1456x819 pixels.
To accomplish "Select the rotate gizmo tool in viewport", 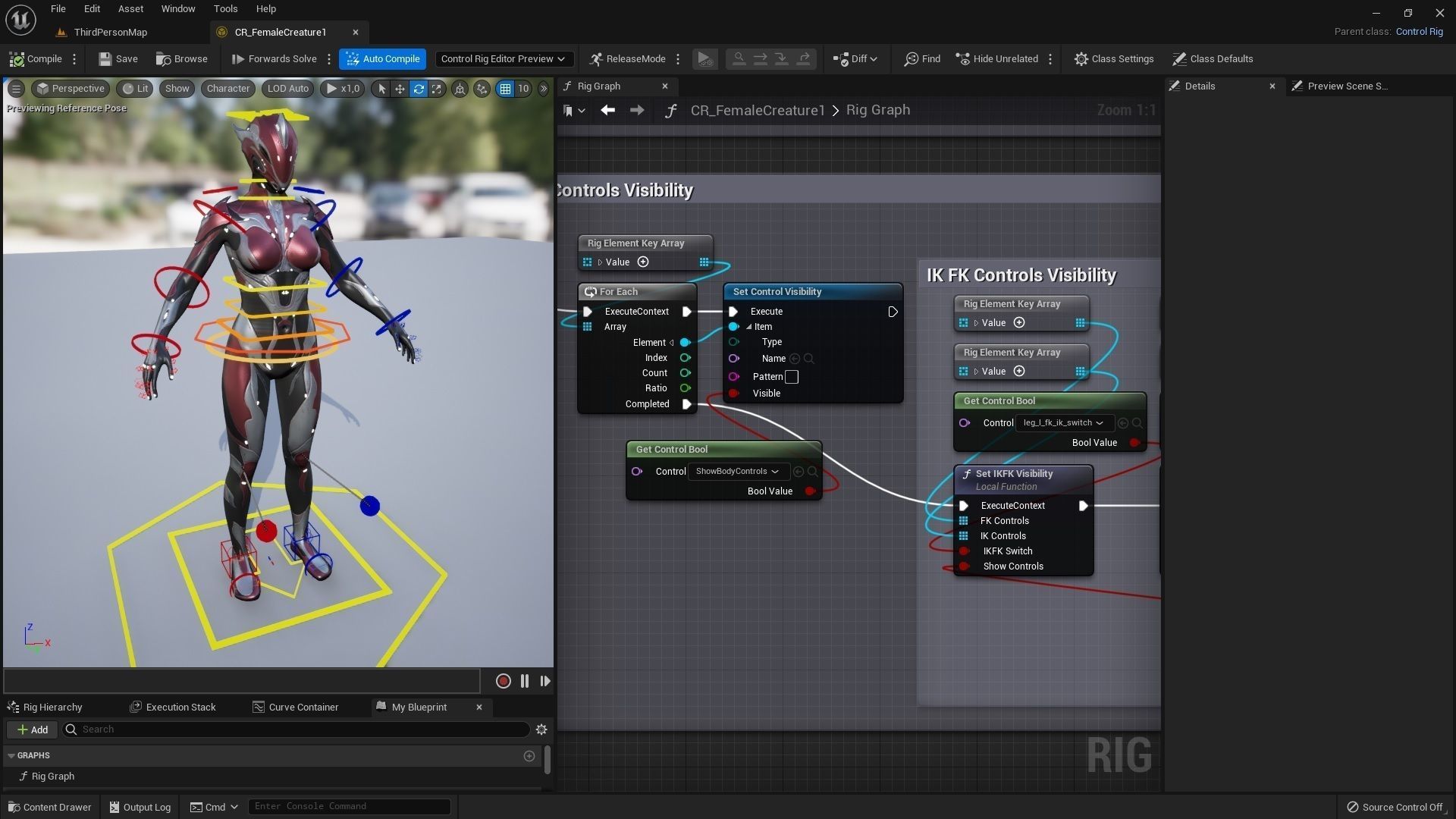I will 419,89.
